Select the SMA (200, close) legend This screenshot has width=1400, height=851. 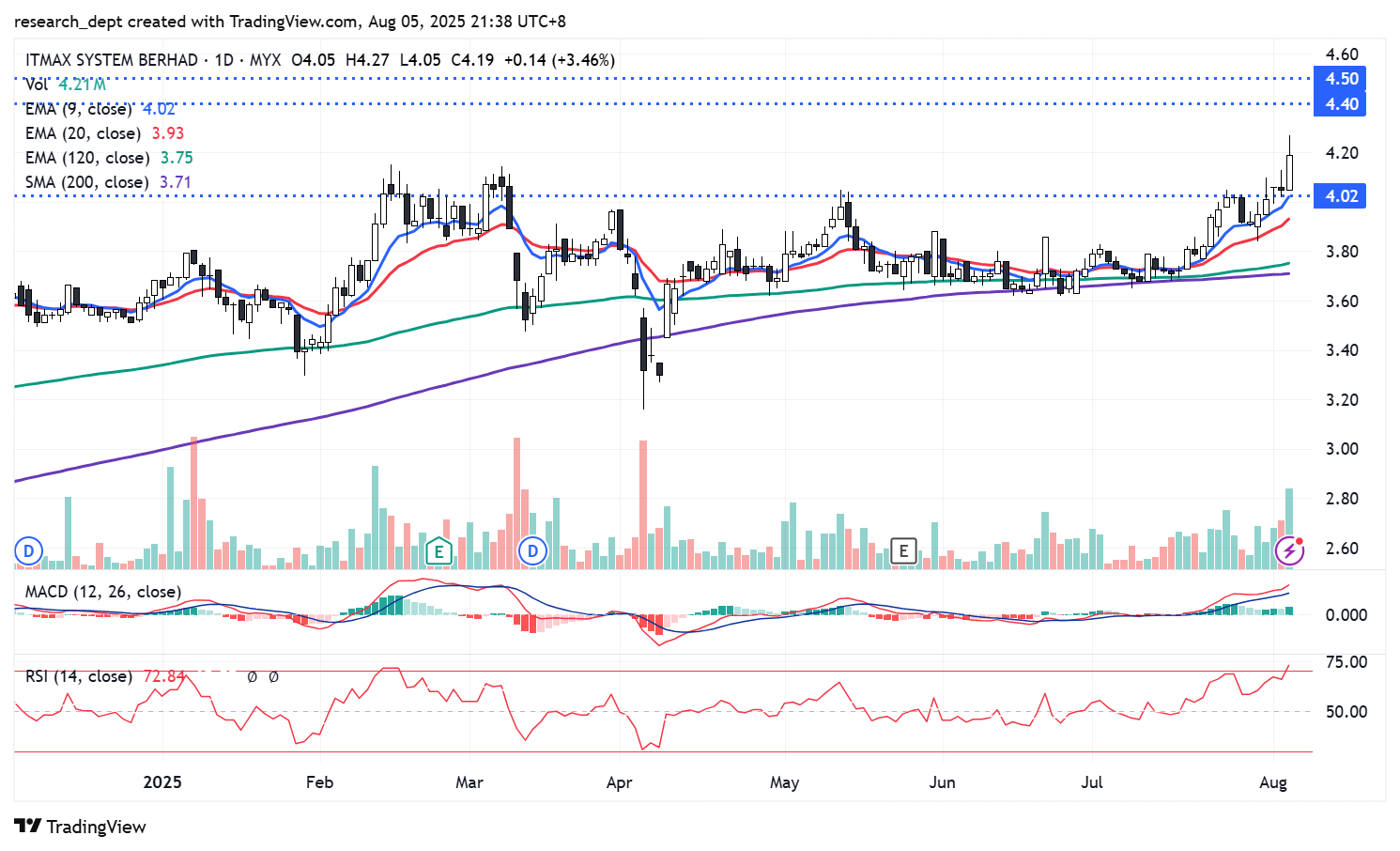point(87,182)
